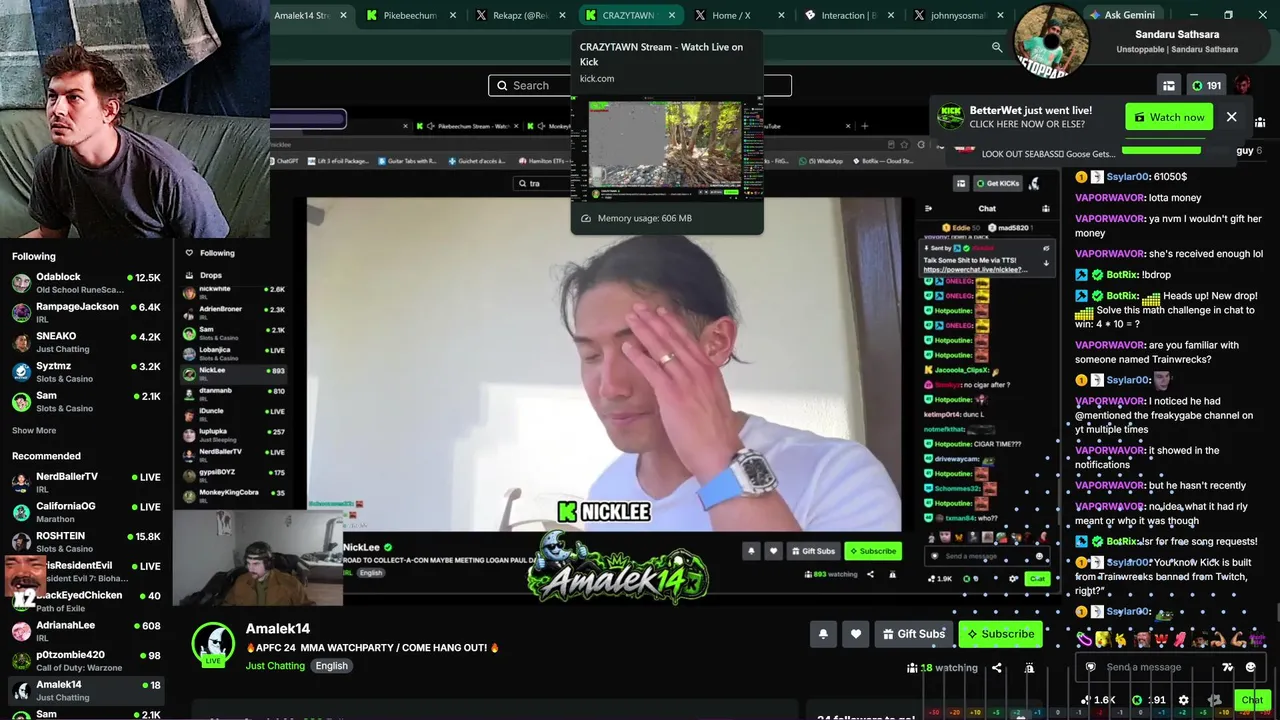Close the Home / X browser tab

tap(783, 15)
